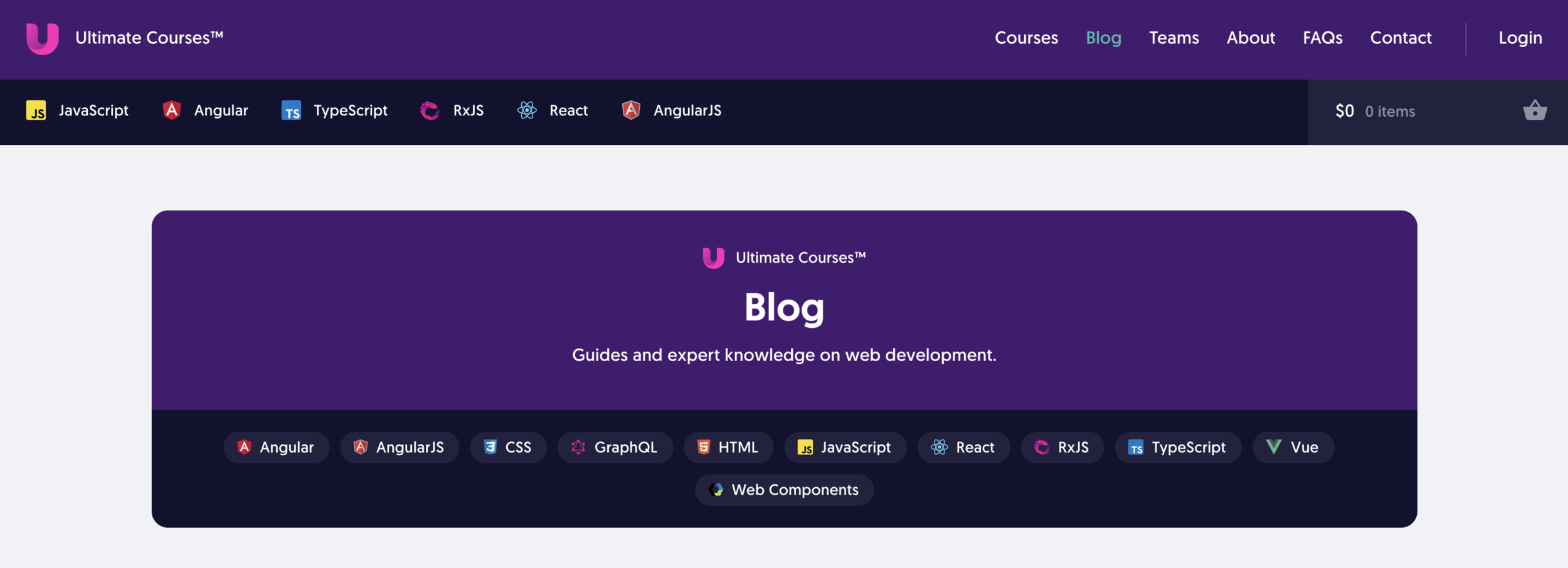The width and height of the screenshot is (1568, 568).
Task: Click the Ultimate Courses U logo in header
Action: click(43, 39)
